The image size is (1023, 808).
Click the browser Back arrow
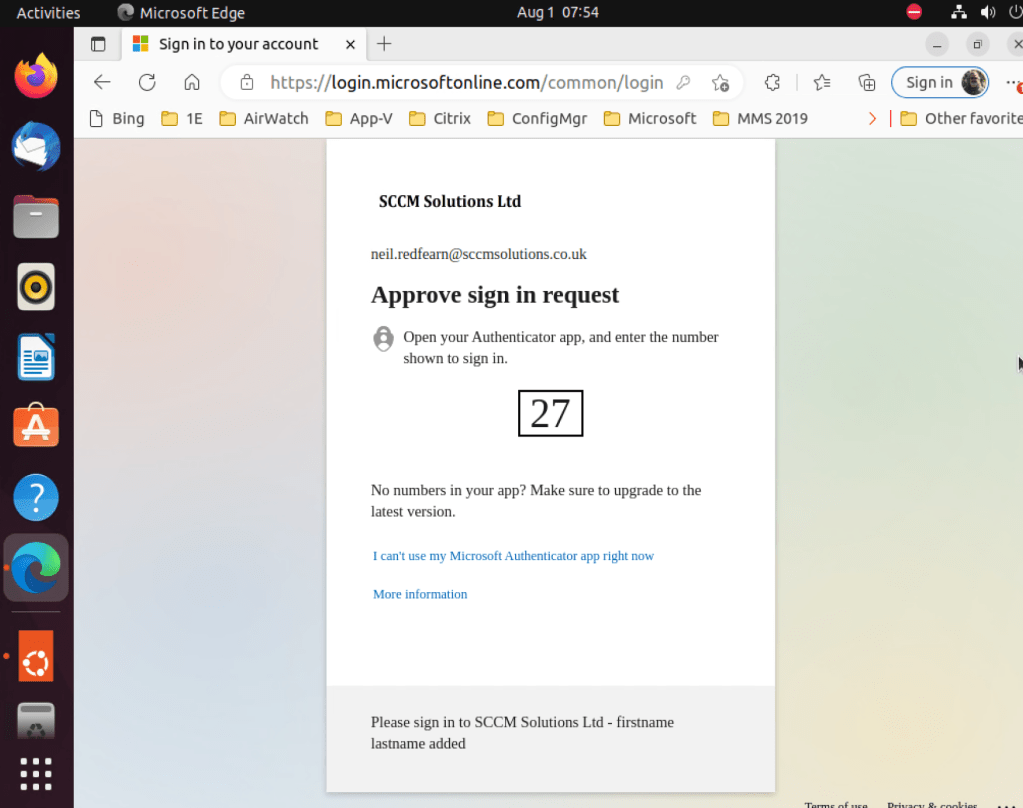(x=102, y=83)
